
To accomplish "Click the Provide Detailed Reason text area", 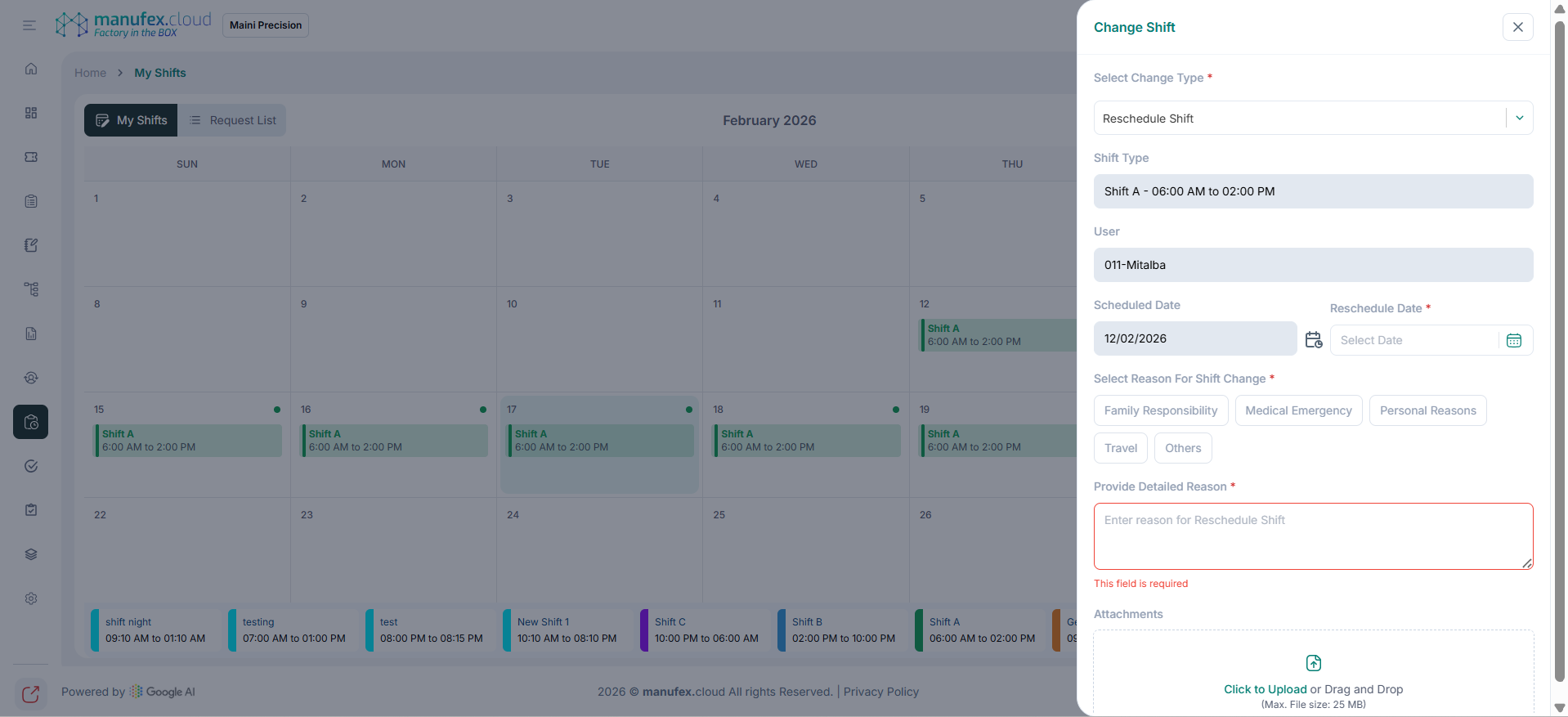I will (x=1313, y=536).
